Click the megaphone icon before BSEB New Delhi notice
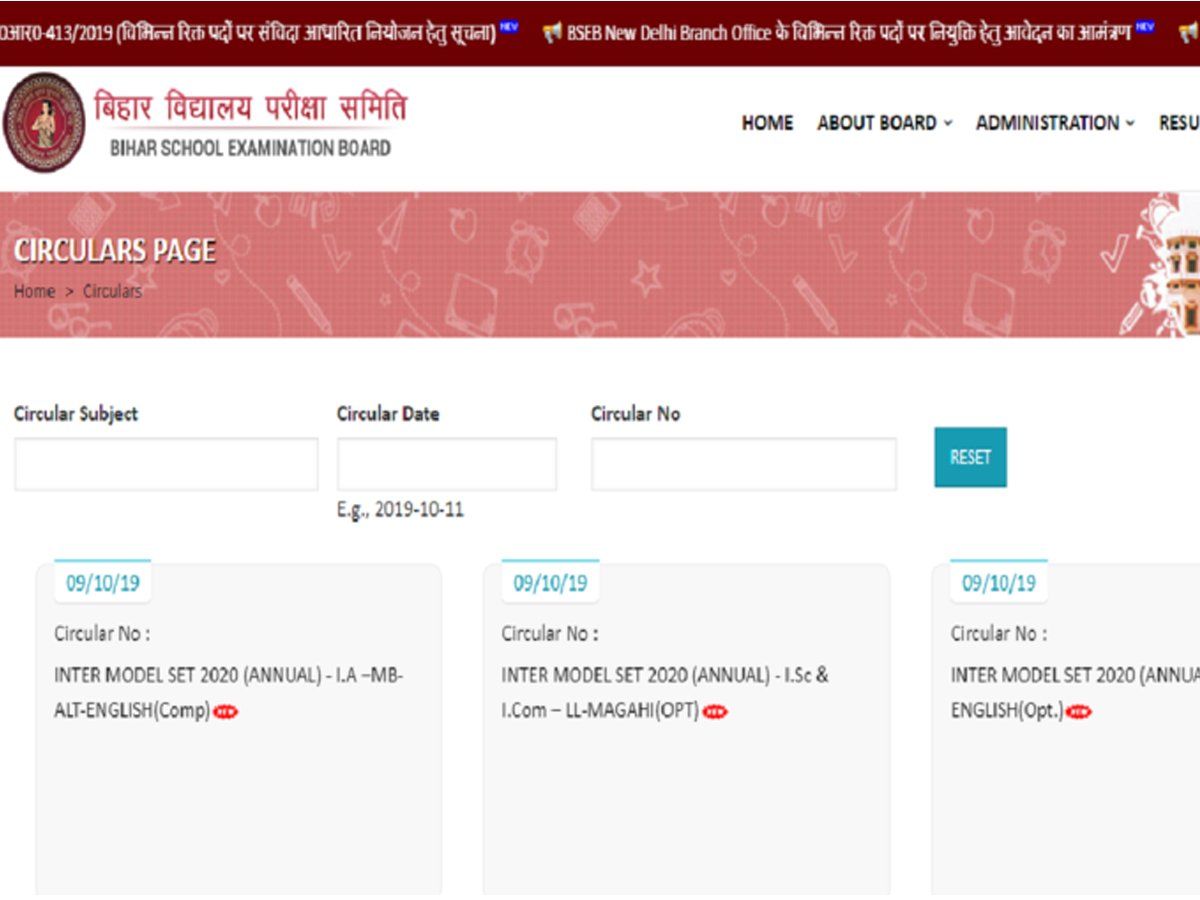This screenshot has width=1200, height=900. click(551, 32)
